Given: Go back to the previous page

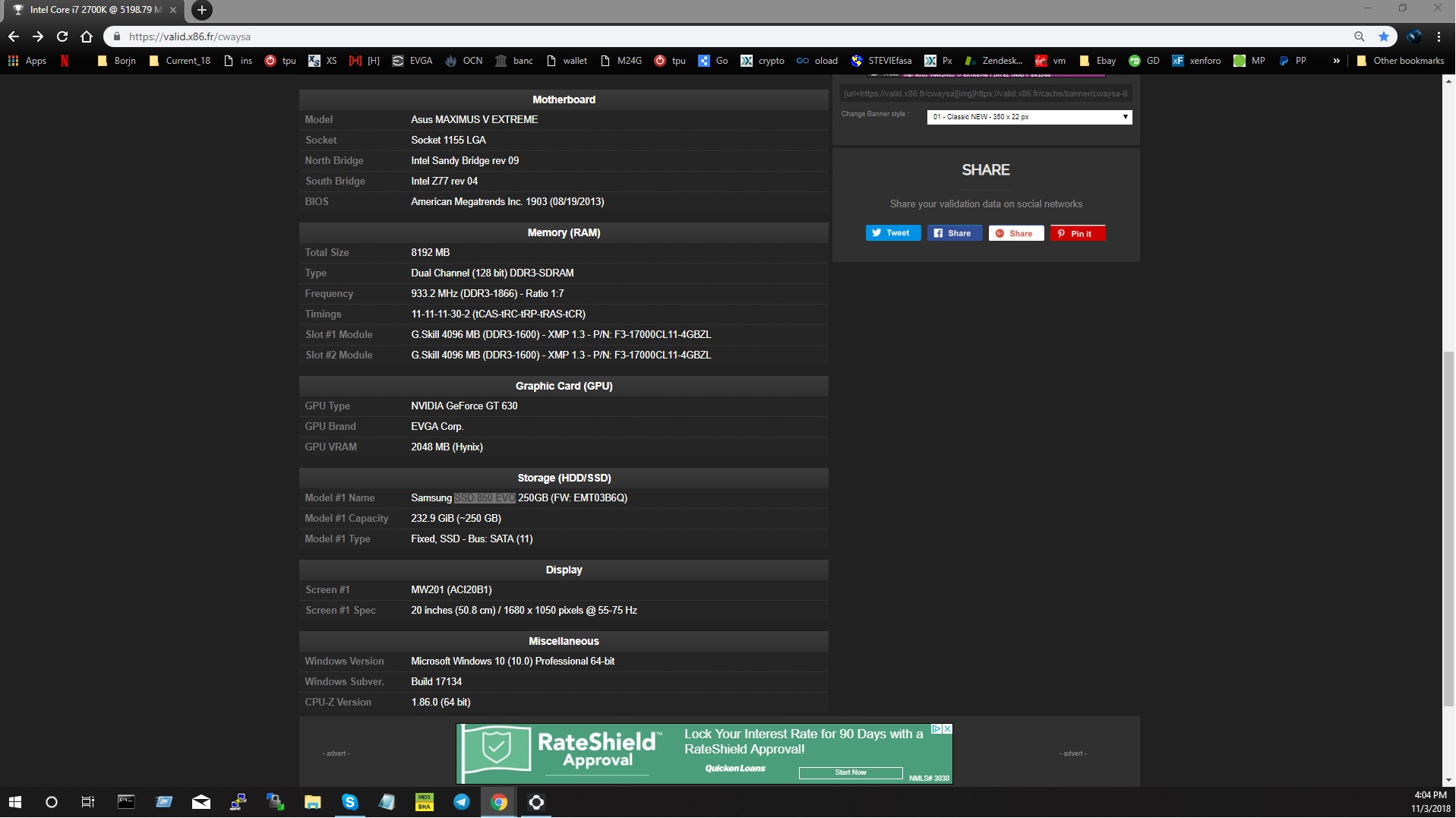Looking at the screenshot, I should click(x=13, y=36).
